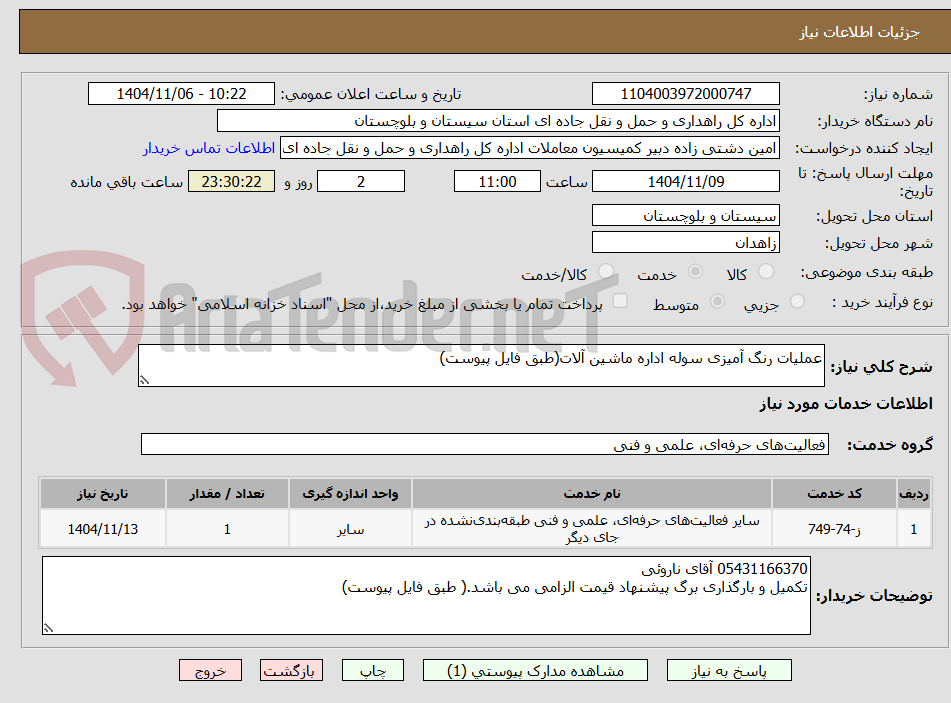
Task: Click the نام خدمت column header
Action: 592,494
